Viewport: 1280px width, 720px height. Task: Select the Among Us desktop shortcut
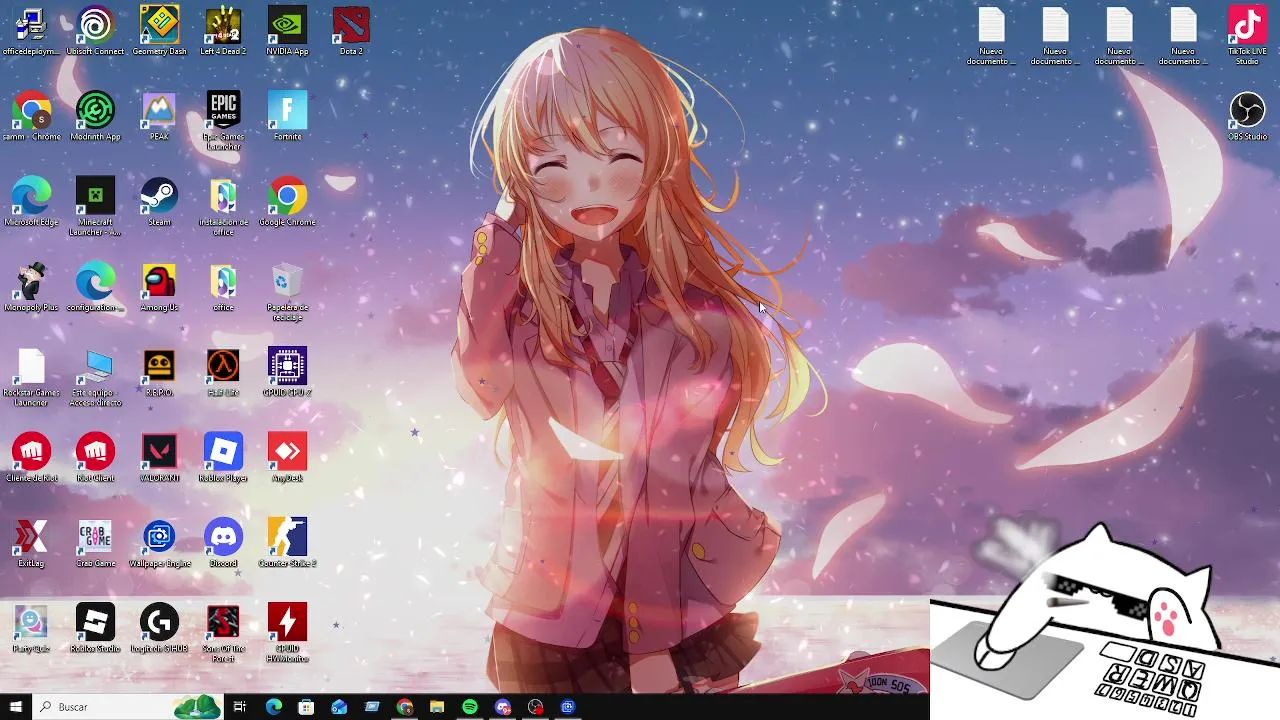point(159,288)
